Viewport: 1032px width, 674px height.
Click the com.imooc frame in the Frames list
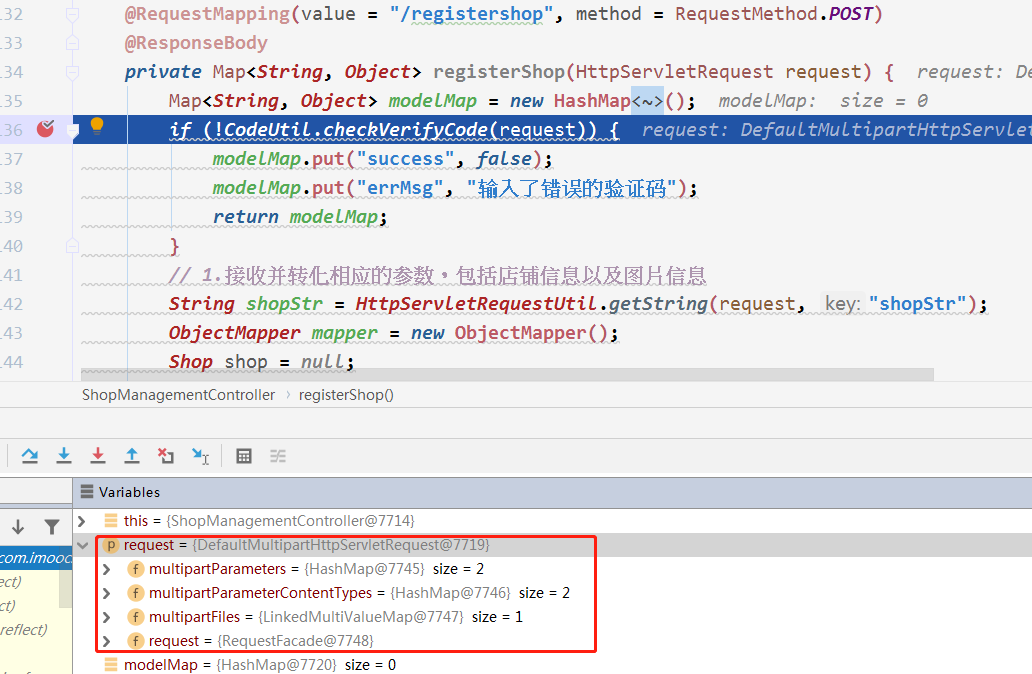point(36,557)
